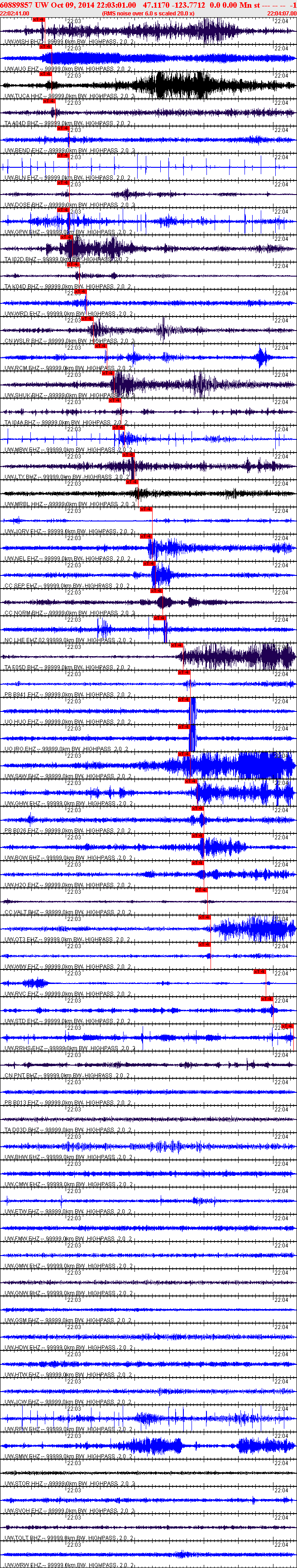Click the end time 22:04:07.00 label
This screenshot has height=1568, width=297.
click(282, 13)
